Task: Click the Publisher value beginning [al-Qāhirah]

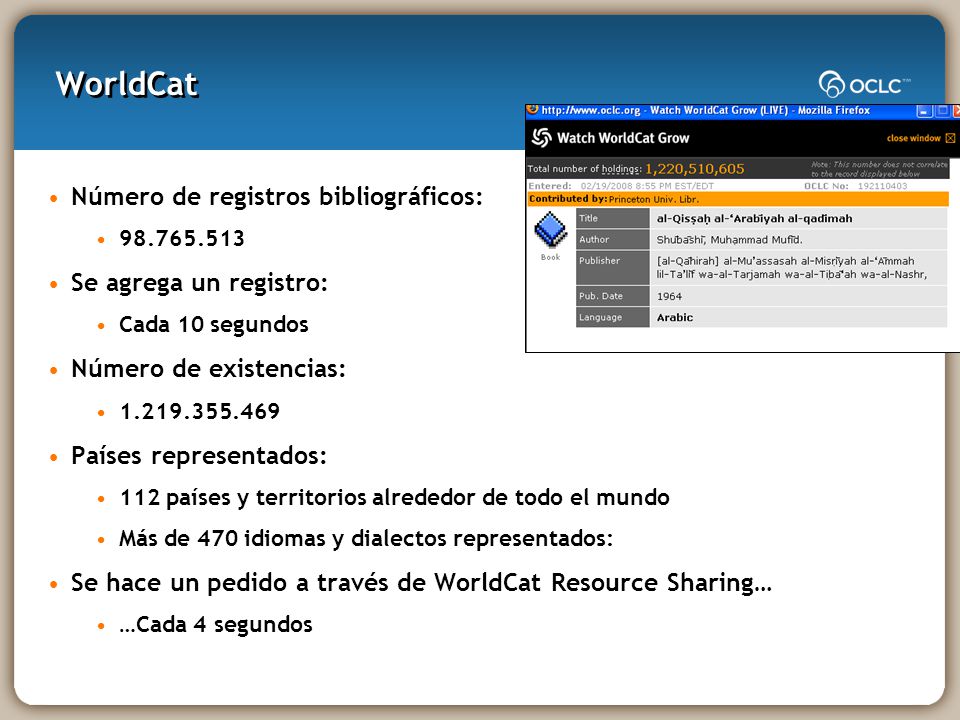Action: click(792, 268)
